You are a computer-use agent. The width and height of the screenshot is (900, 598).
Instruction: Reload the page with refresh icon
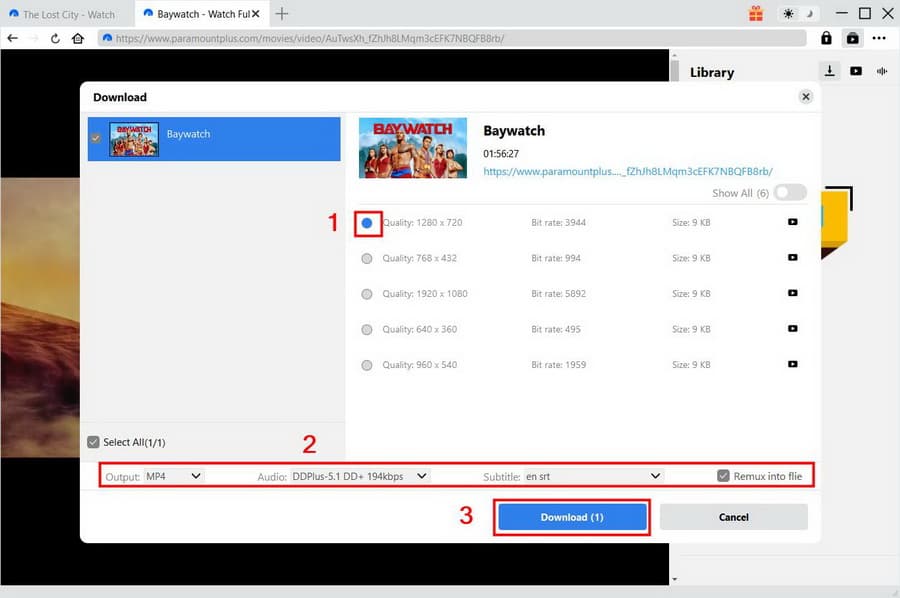55,38
